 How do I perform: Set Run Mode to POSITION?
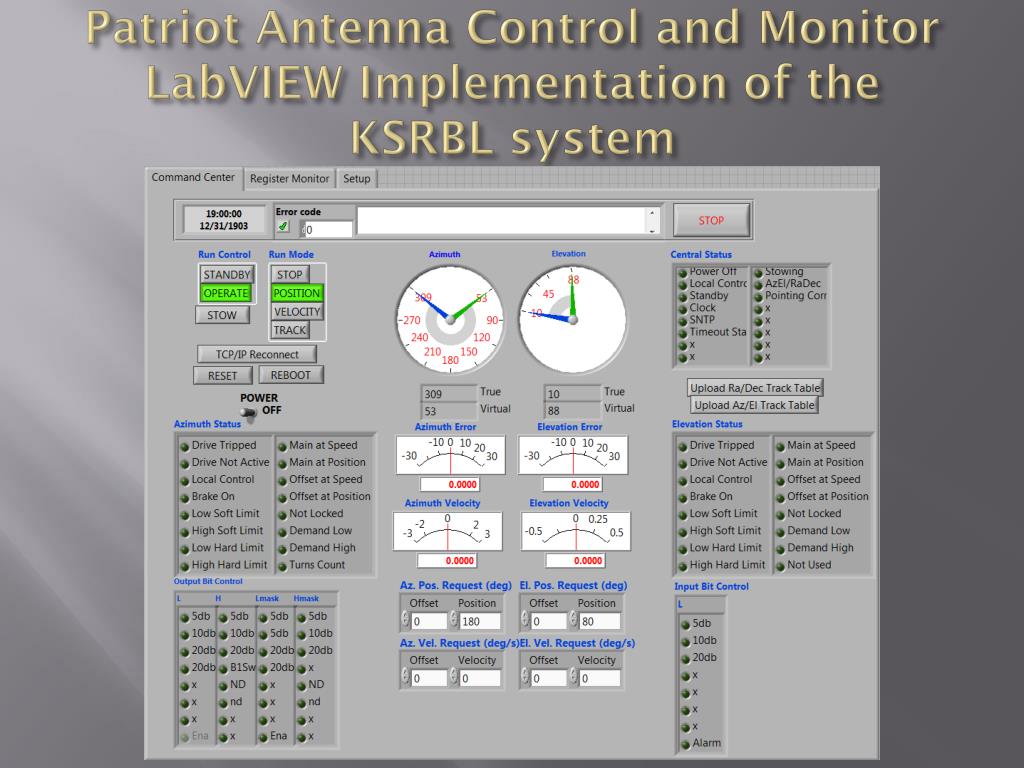[296, 293]
